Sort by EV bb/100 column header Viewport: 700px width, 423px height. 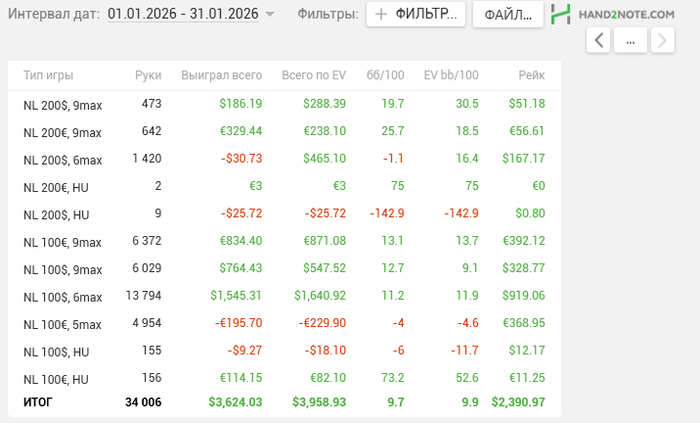coord(451,76)
